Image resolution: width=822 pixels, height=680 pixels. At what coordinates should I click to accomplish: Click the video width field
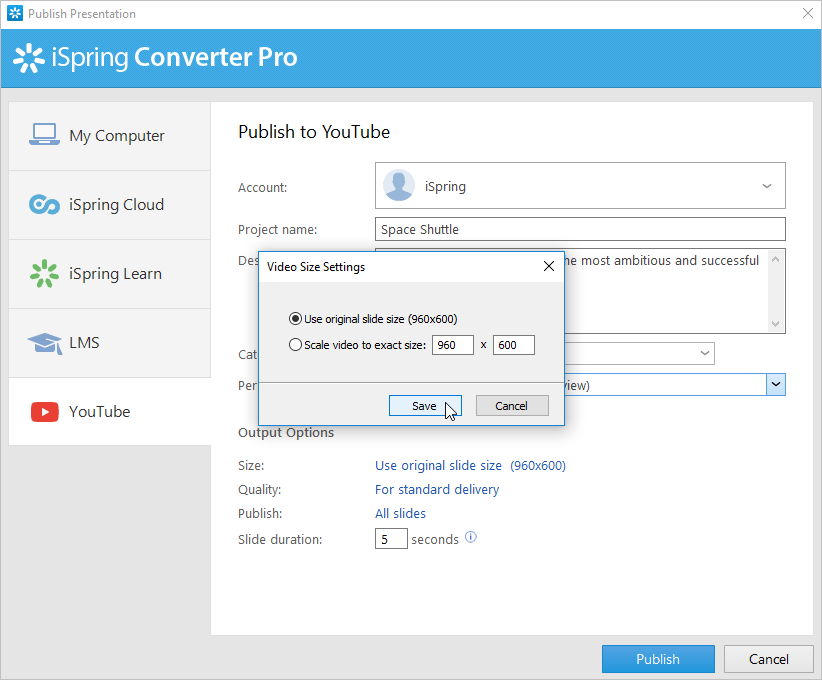pos(452,345)
